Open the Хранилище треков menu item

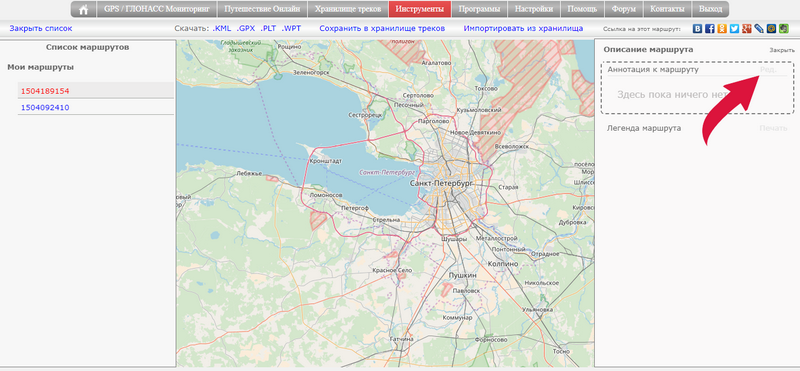click(x=348, y=9)
